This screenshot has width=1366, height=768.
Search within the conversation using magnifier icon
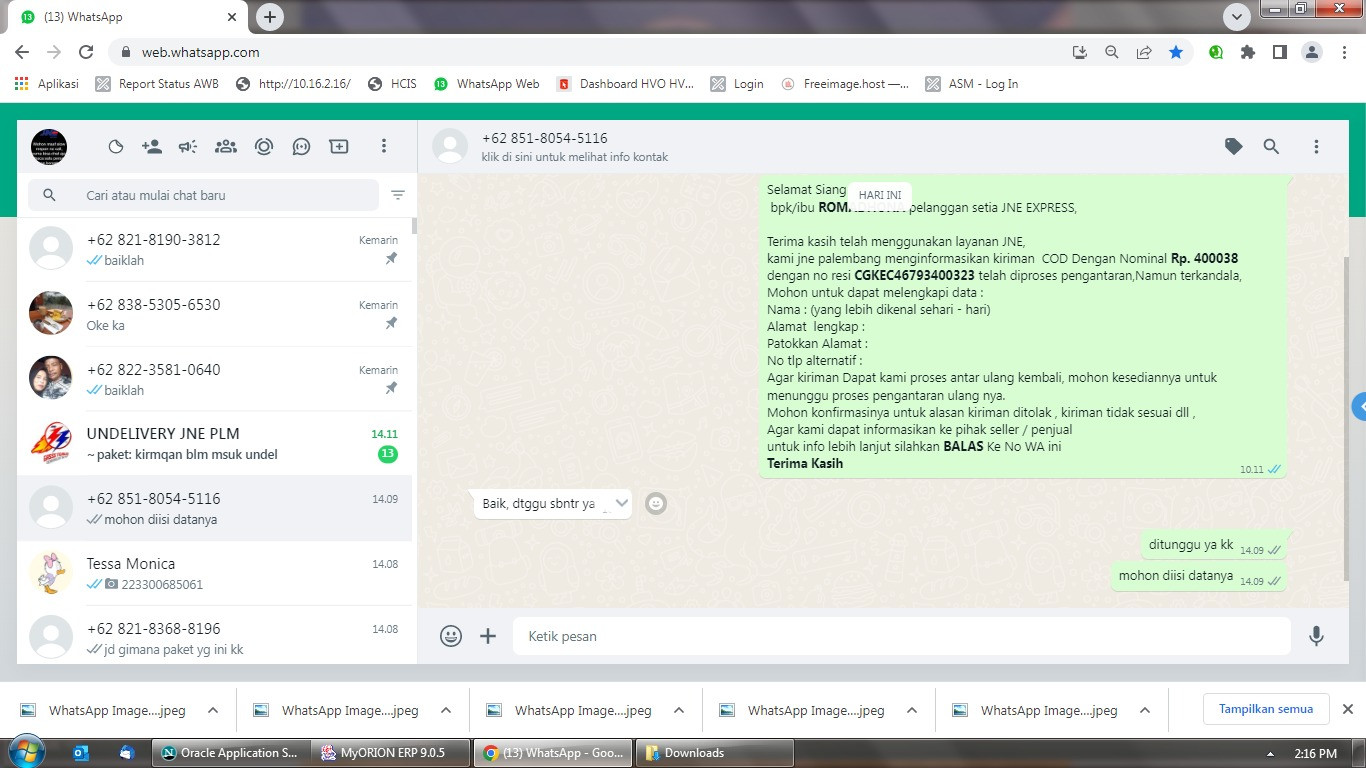[x=1271, y=147]
